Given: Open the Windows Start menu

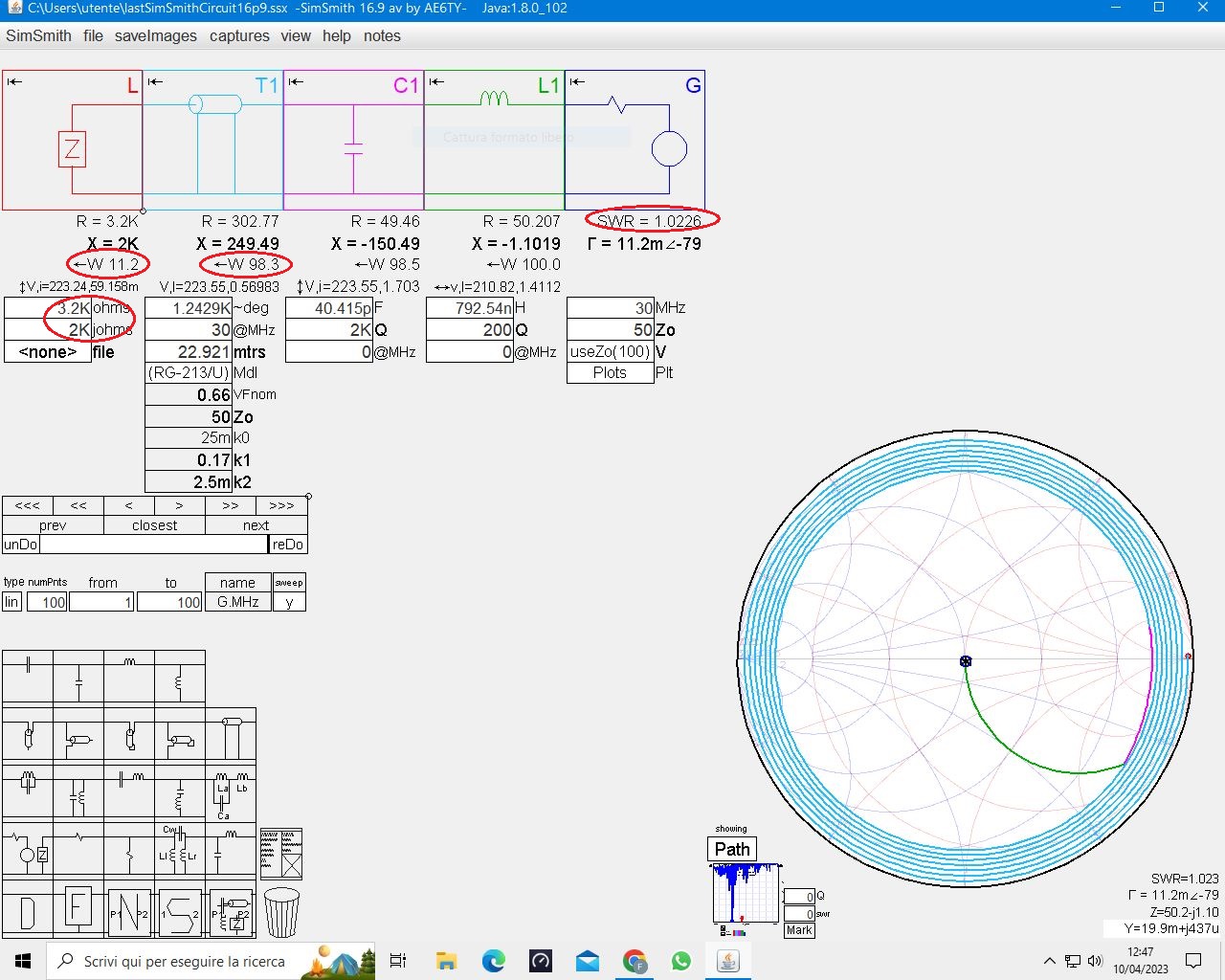Looking at the screenshot, I should tap(23, 961).
